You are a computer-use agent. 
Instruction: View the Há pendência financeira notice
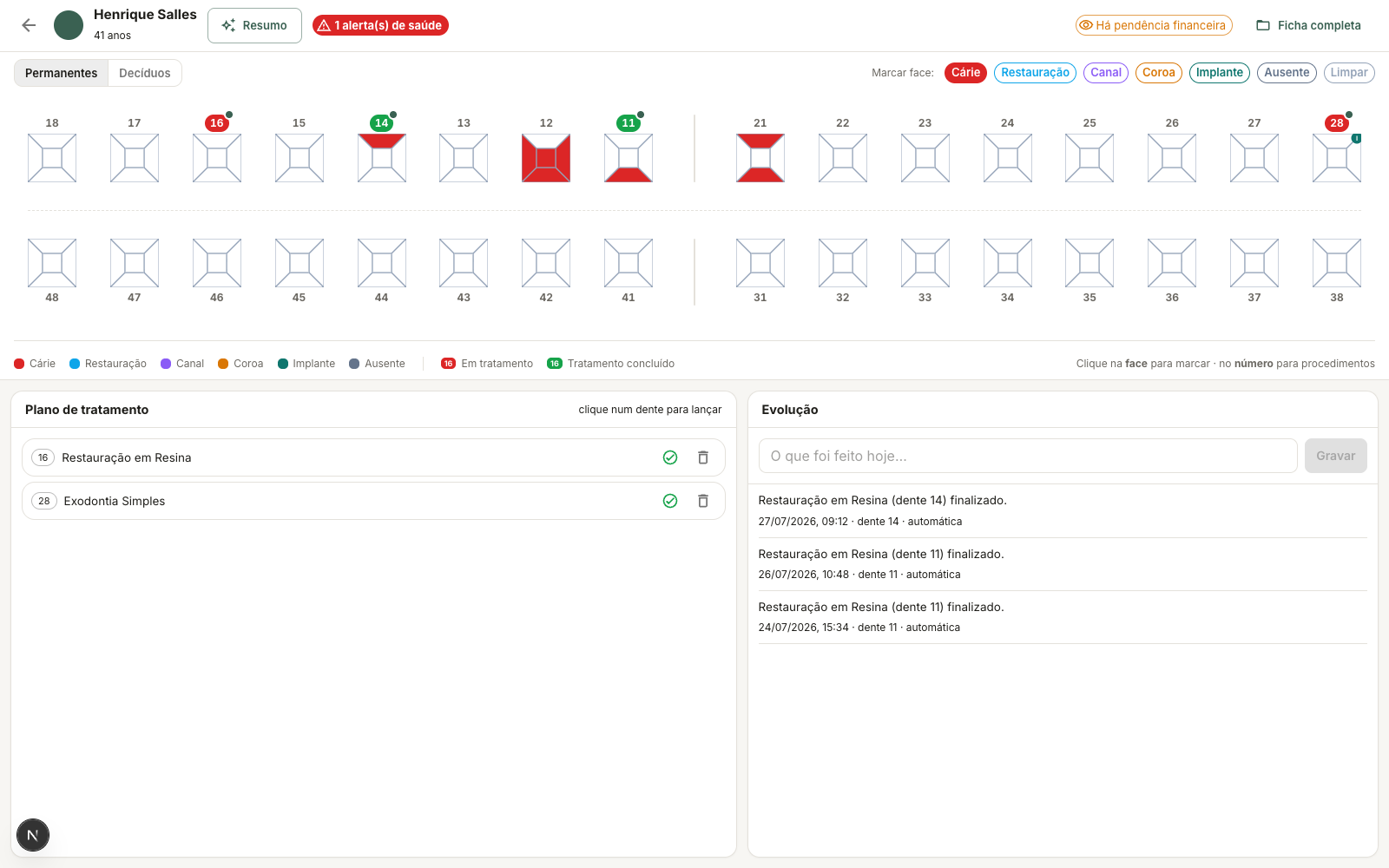coord(1154,25)
